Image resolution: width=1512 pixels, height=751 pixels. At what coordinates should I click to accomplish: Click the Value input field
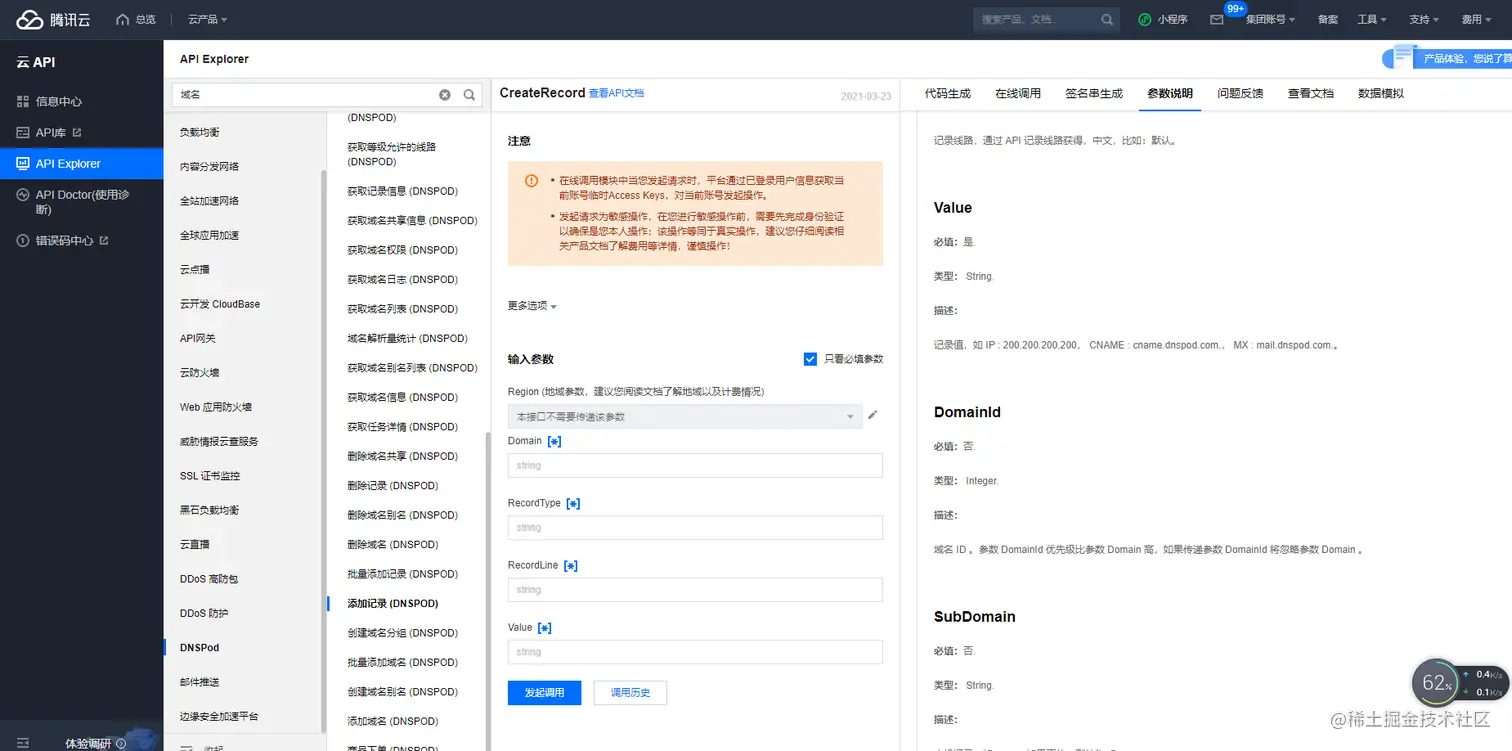[x=695, y=652]
